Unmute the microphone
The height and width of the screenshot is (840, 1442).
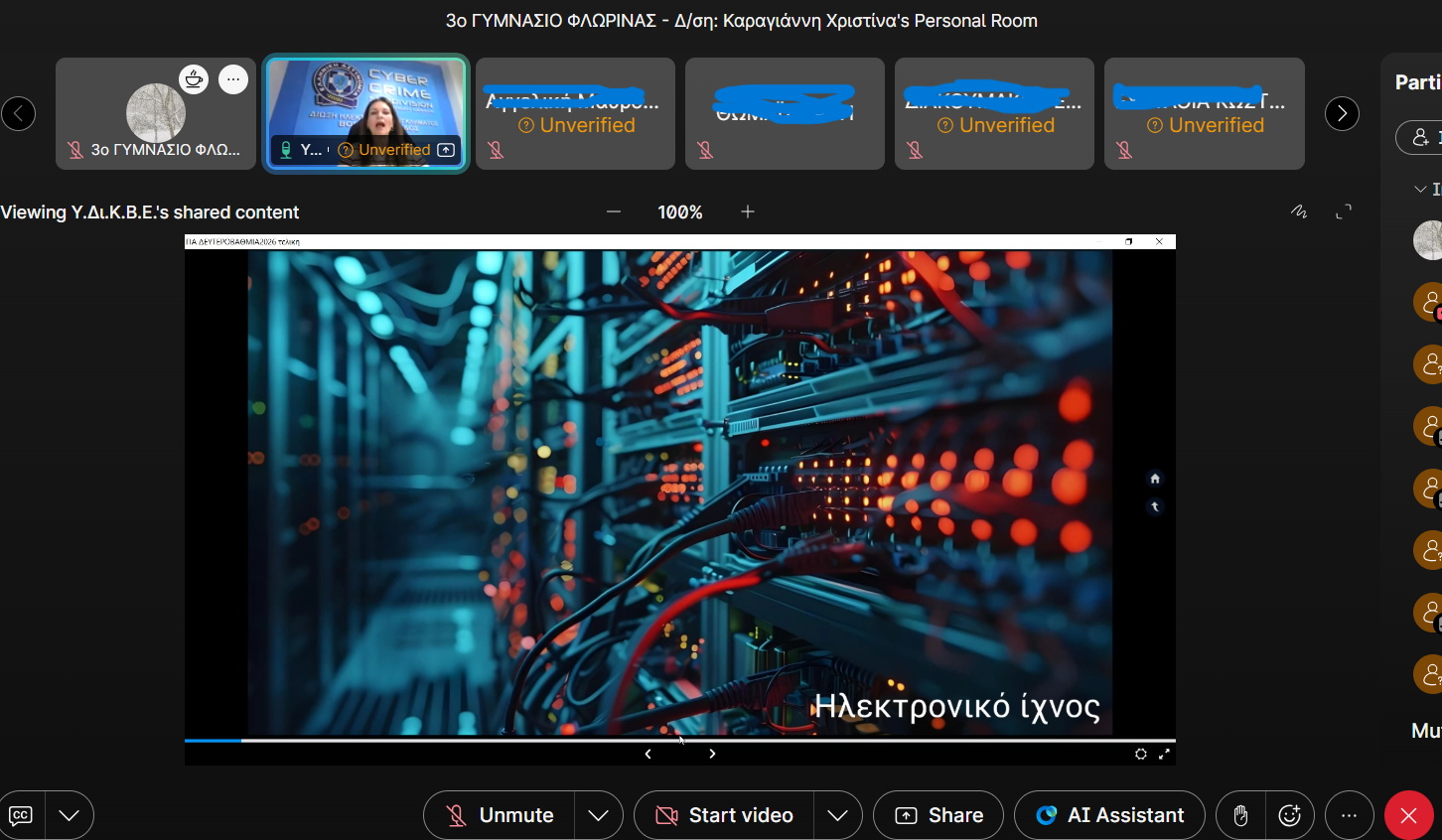500,815
